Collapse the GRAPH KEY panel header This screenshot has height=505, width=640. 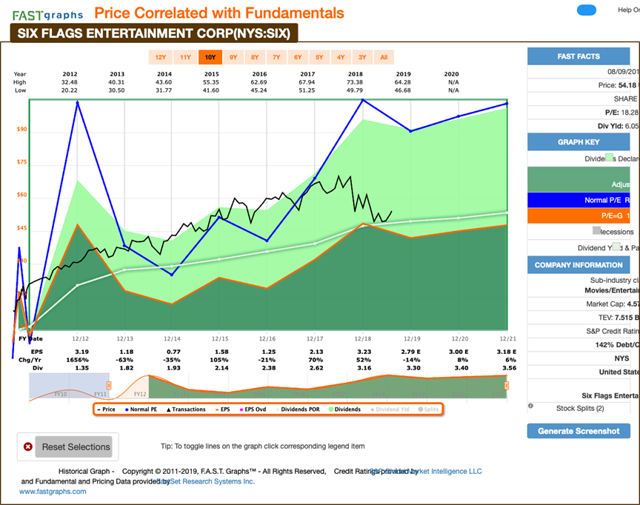coord(578,142)
